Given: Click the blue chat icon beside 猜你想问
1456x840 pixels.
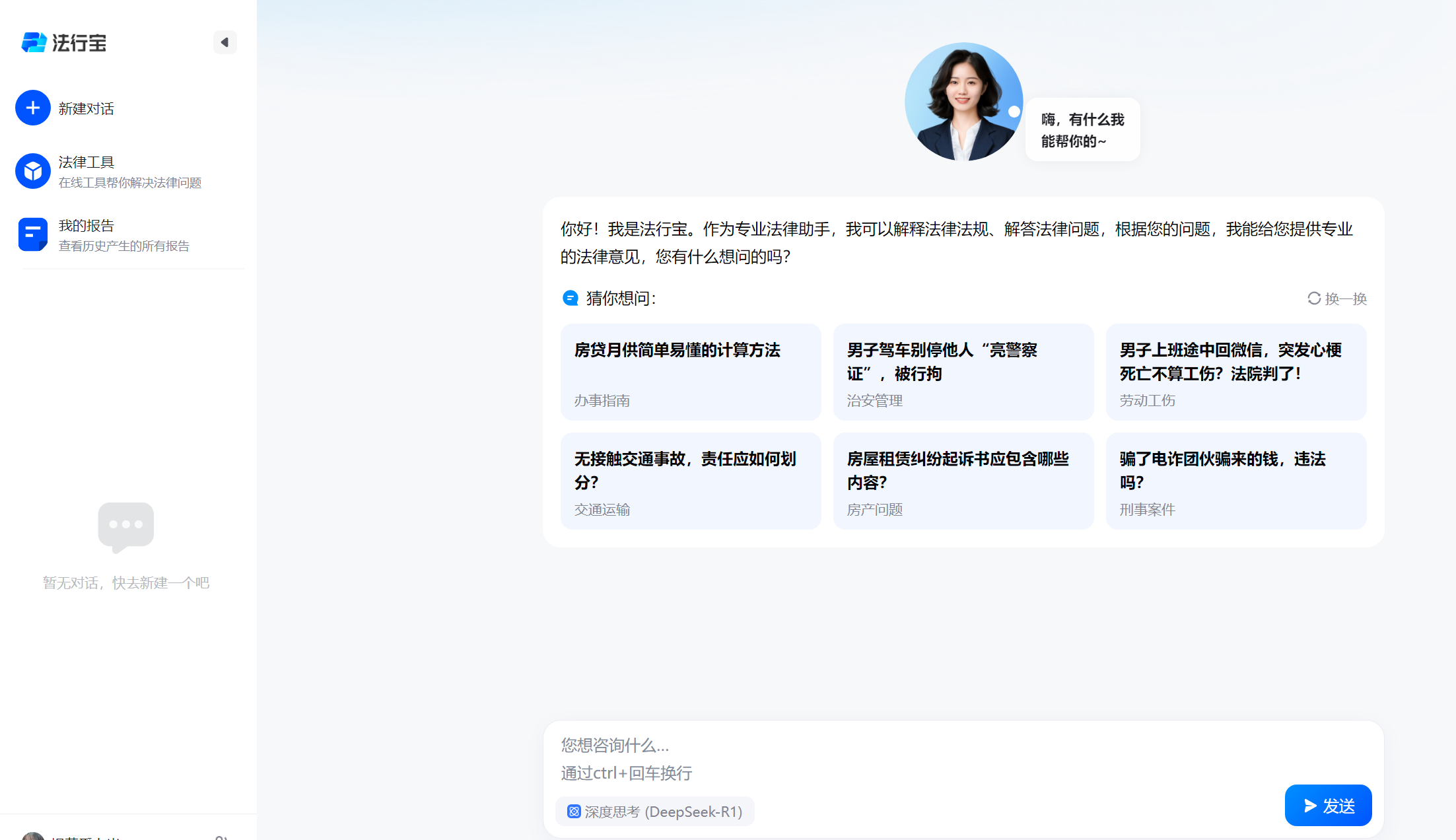Looking at the screenshot, I should [571, 298].
